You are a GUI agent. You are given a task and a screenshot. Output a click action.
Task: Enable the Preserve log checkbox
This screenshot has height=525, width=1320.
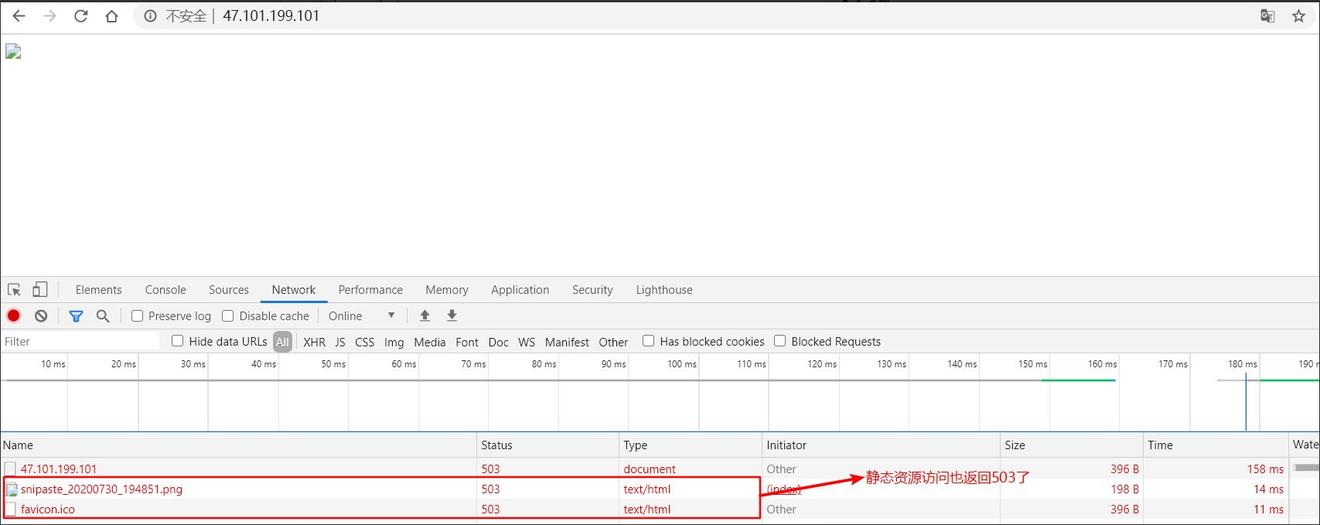pyautogui.click(x=138, y=316)
